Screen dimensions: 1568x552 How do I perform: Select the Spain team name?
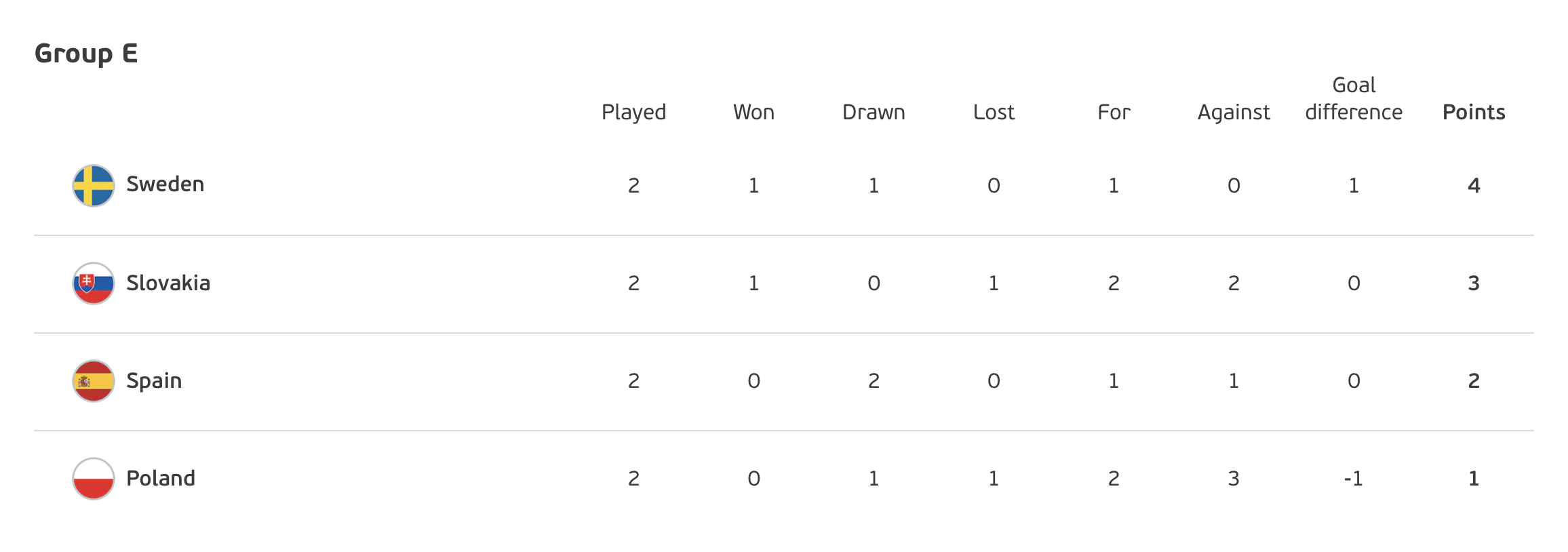point(154,380)
